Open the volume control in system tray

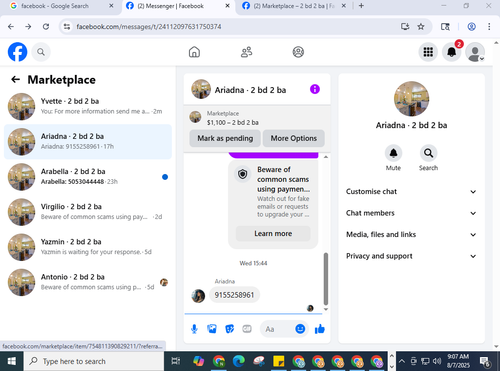pos(437,361)
